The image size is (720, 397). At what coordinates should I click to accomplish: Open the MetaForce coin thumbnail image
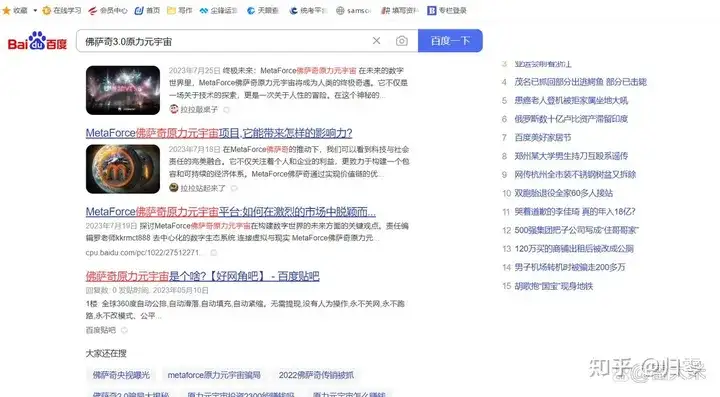(x=123, y=169)
